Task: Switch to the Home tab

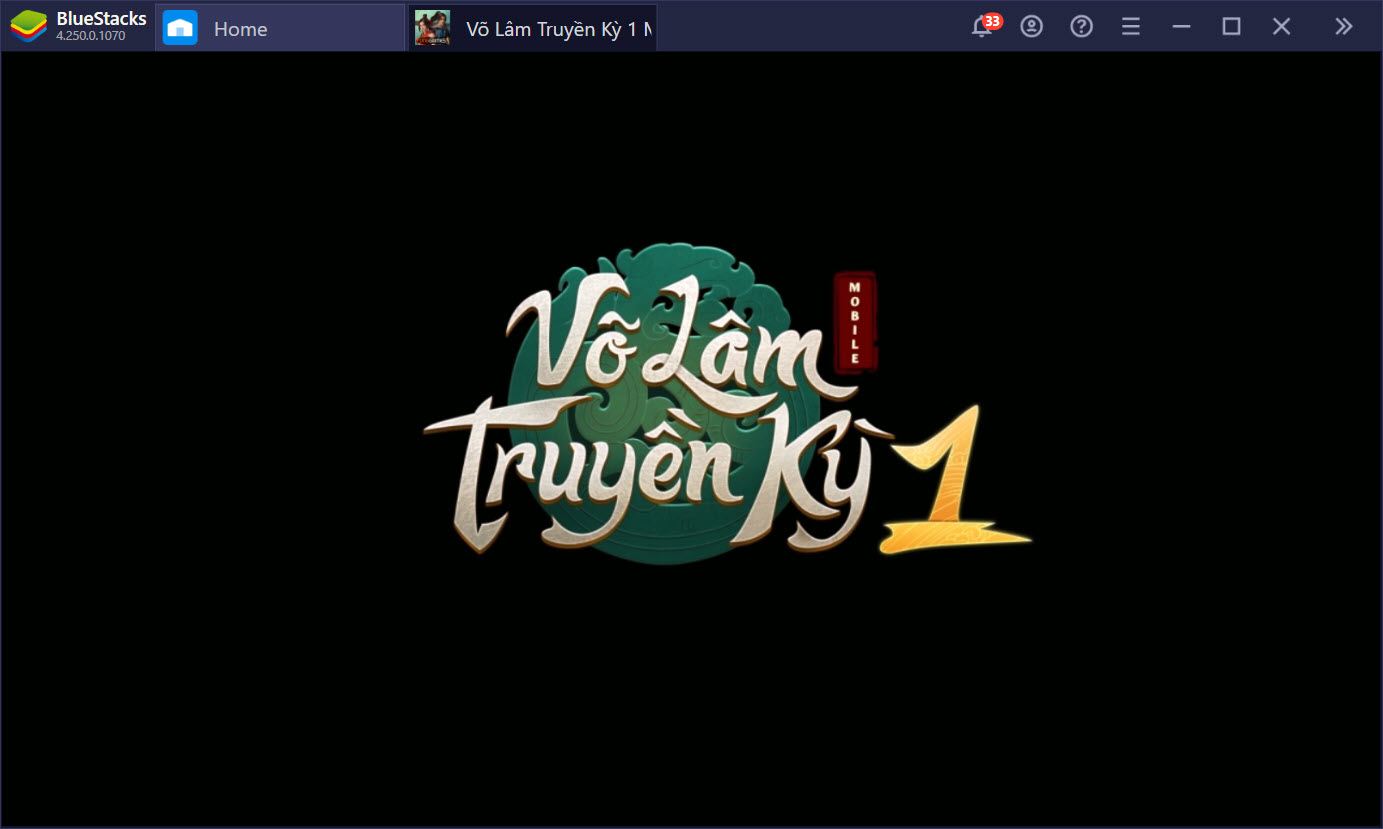Action: (x=280, y=28)
